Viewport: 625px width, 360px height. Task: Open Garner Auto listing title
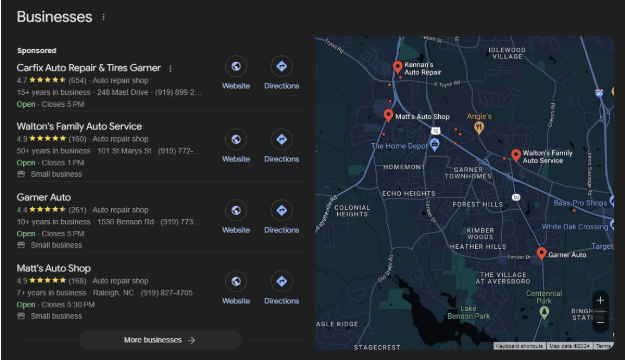[44, 197]
